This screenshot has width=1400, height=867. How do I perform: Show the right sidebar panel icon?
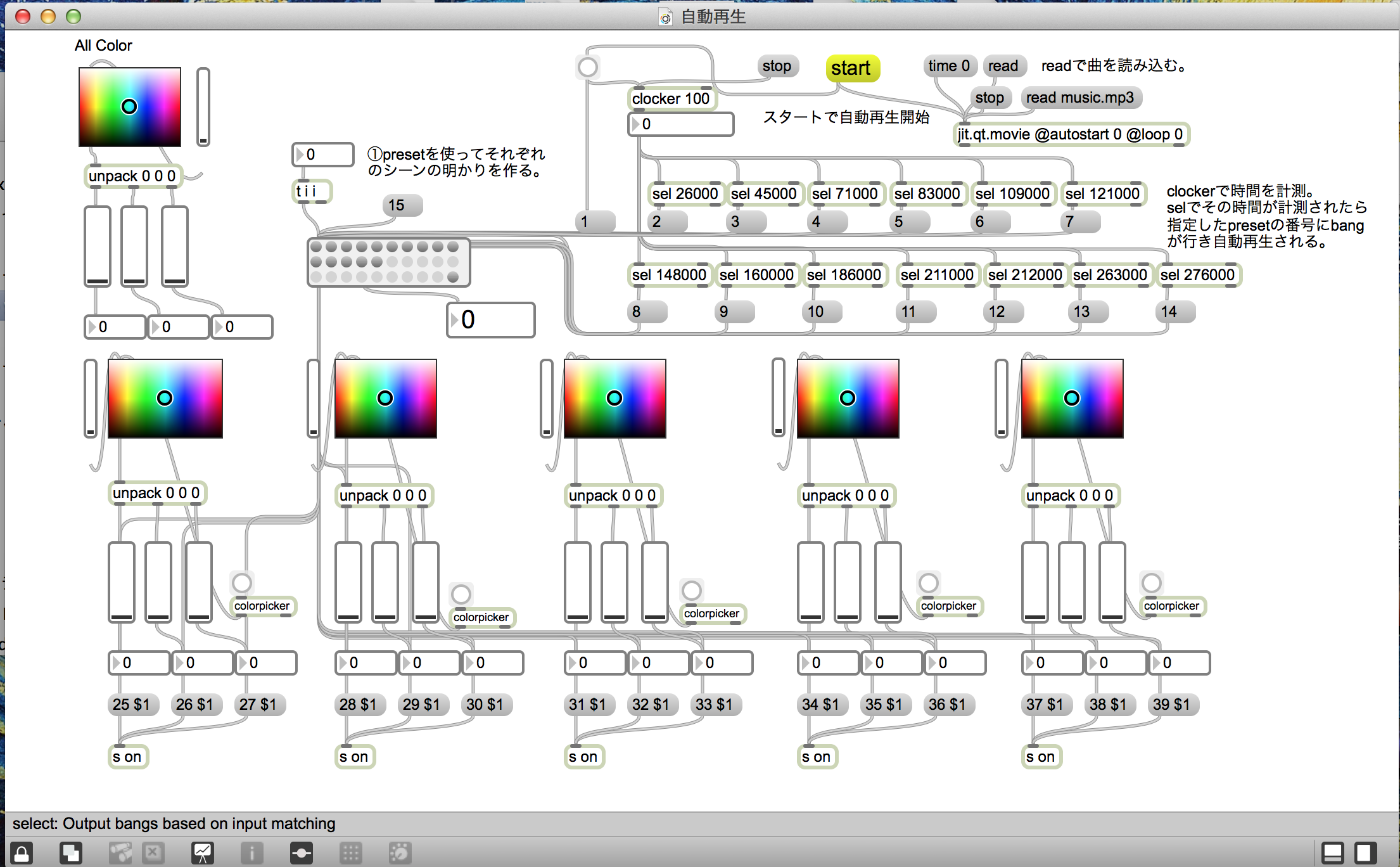point(1366,853)
